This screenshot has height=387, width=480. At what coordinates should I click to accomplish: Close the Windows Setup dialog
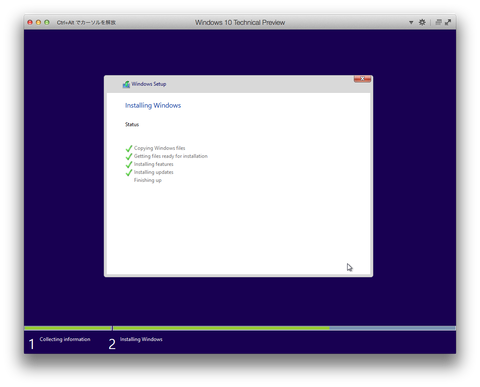362,79
